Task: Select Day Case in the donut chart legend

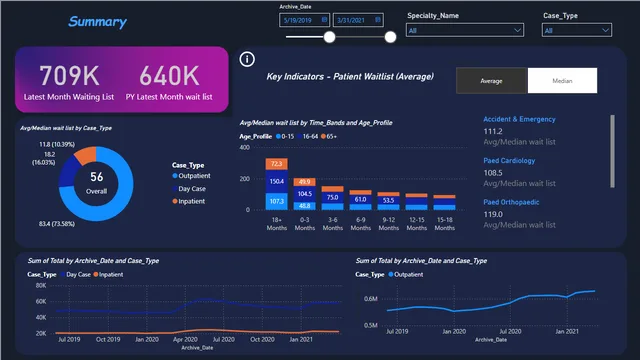Action: click(x=189, y=189)
